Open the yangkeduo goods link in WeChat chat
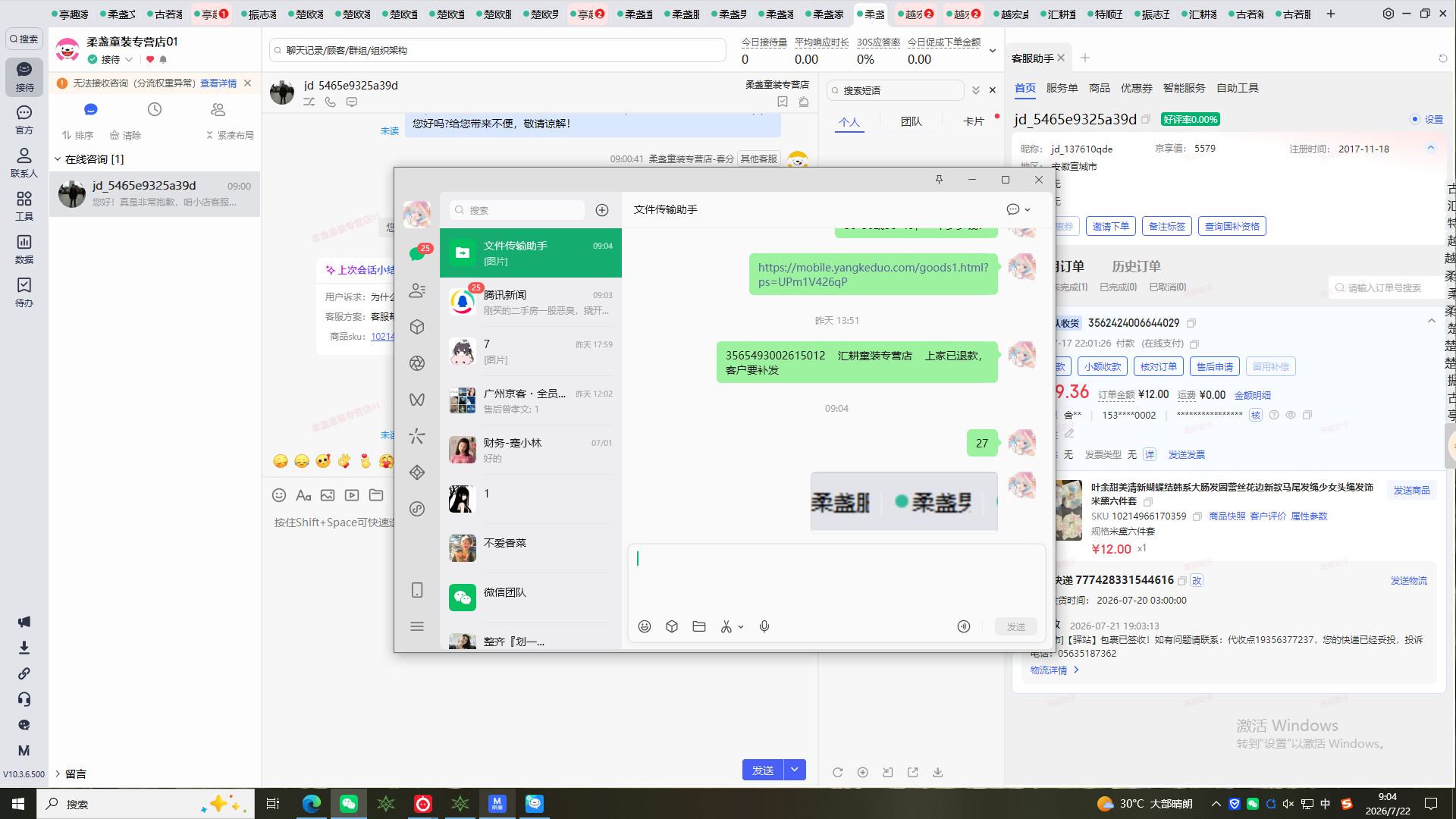Viewport: 1456px width, 819px height. click(874, 275)
